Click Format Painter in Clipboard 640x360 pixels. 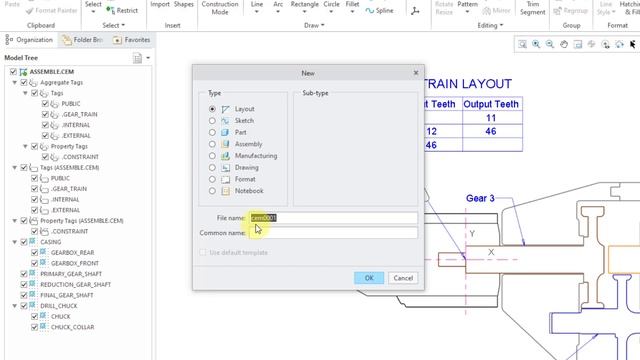click(x=51, y=11)
